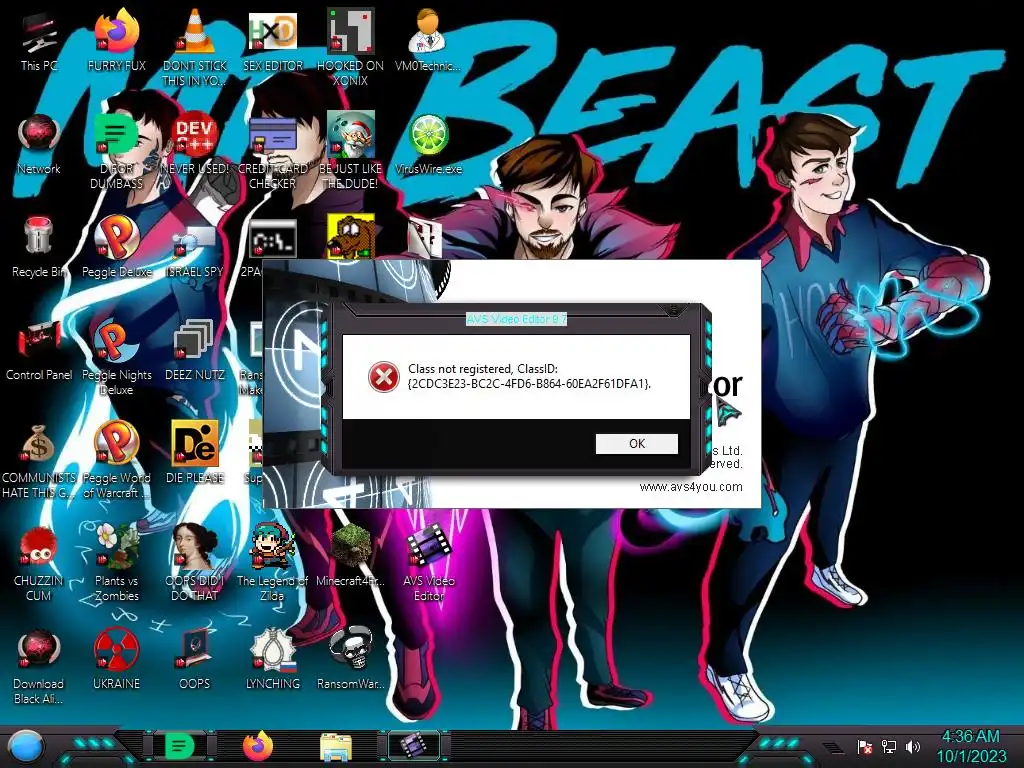Select the command prompt desktop shortcut
Image resolution: width=1024 pixels, height=768 pixels.
[x=273, y=238]
